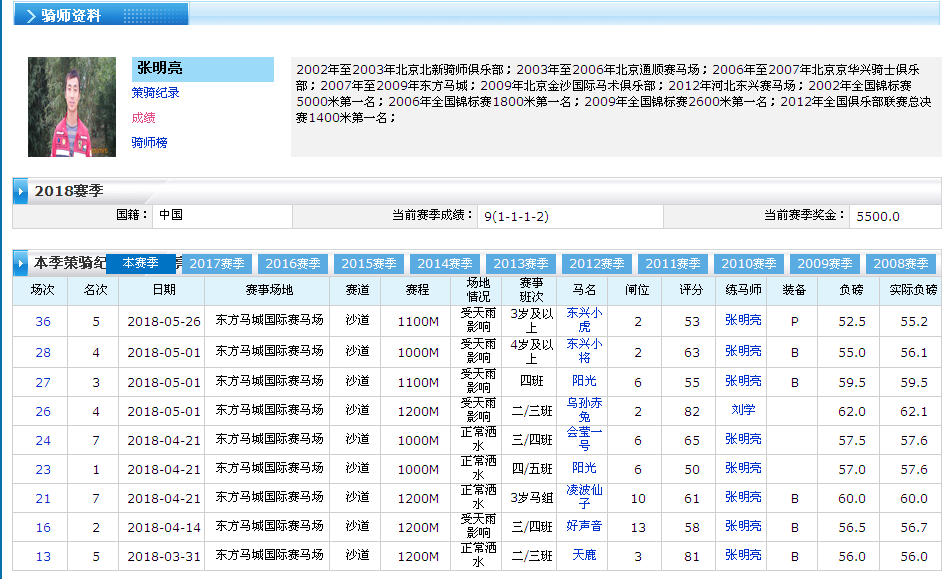The image size is (952, 579).
Task: View the 2012赛季 tab
Action: click(x=597, y=264)
